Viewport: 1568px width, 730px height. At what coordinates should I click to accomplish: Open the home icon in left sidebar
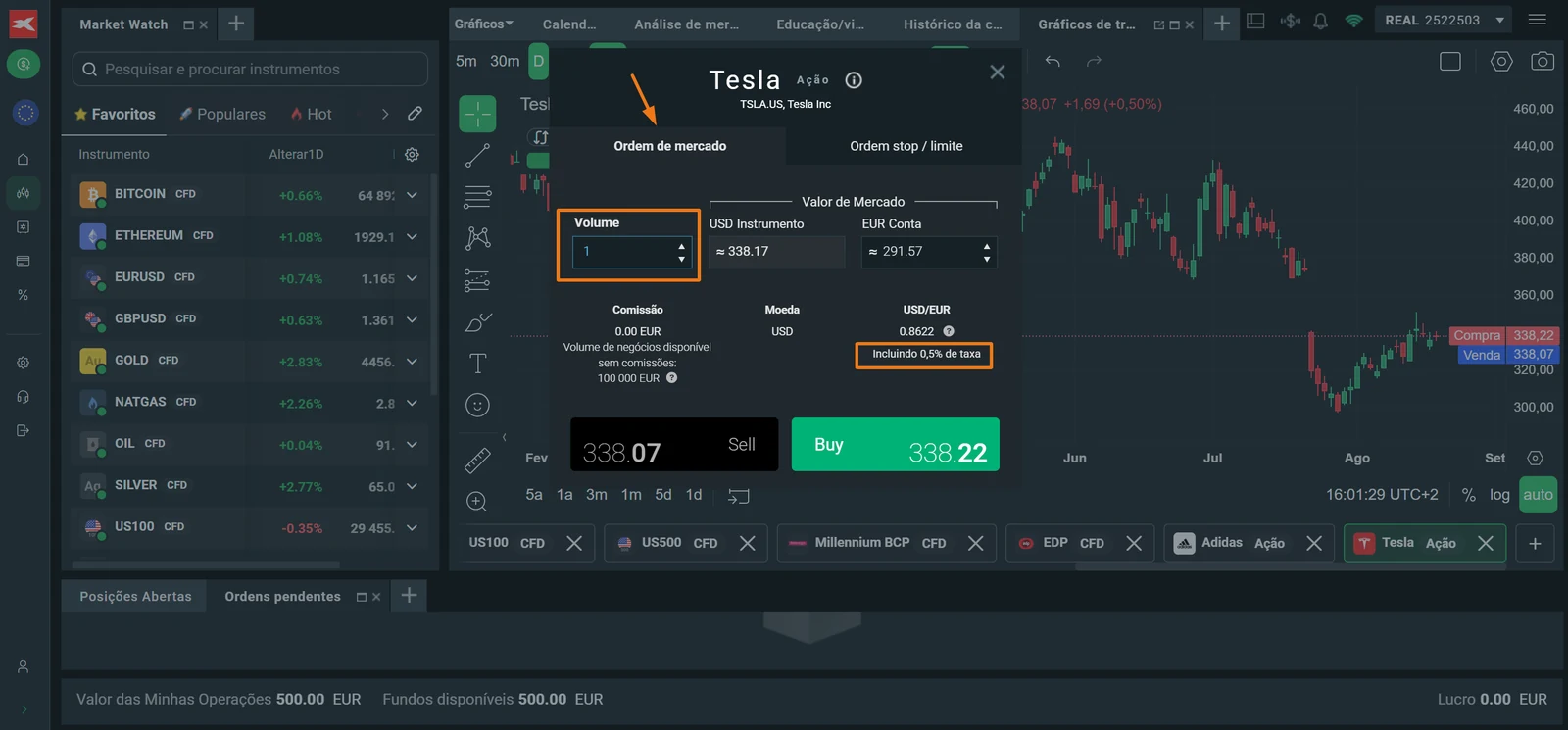click(24, 159)
